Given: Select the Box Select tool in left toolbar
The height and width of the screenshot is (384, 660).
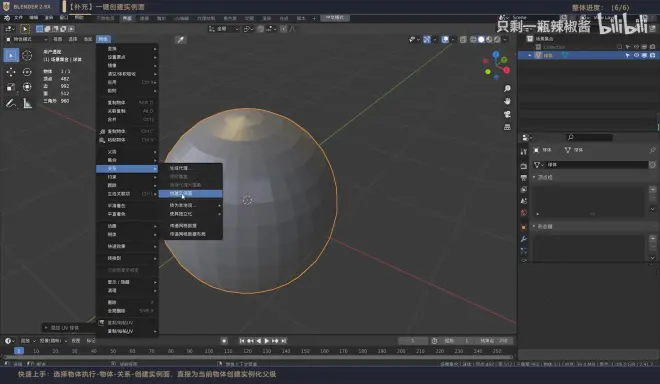Looking at the screenshot, I should tap(11, 55).
